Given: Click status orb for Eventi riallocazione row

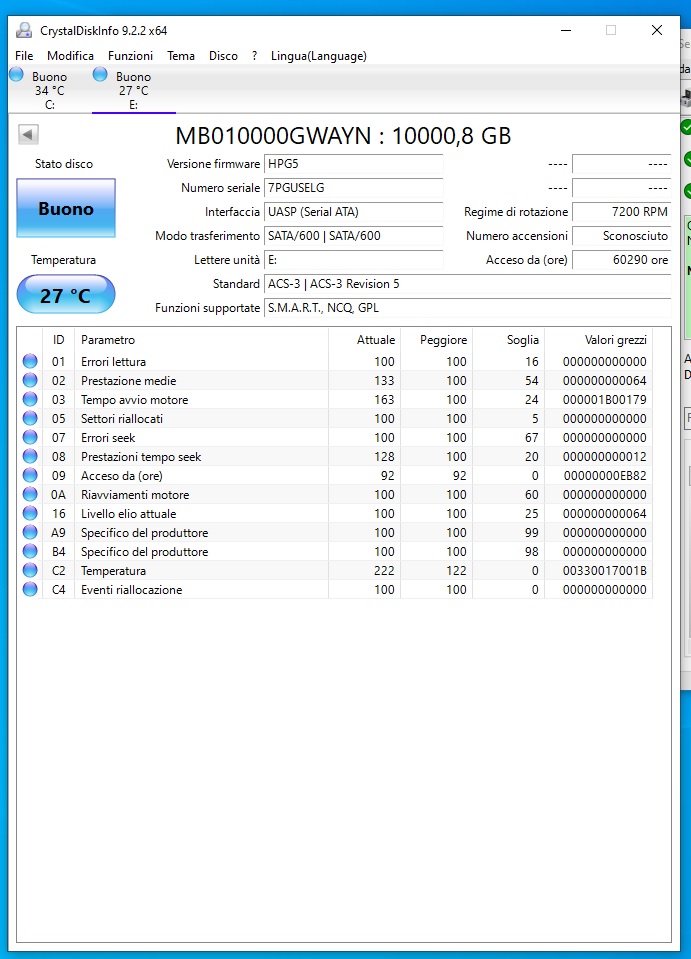Looking at the screenshot, I should [x=30, y=589].
